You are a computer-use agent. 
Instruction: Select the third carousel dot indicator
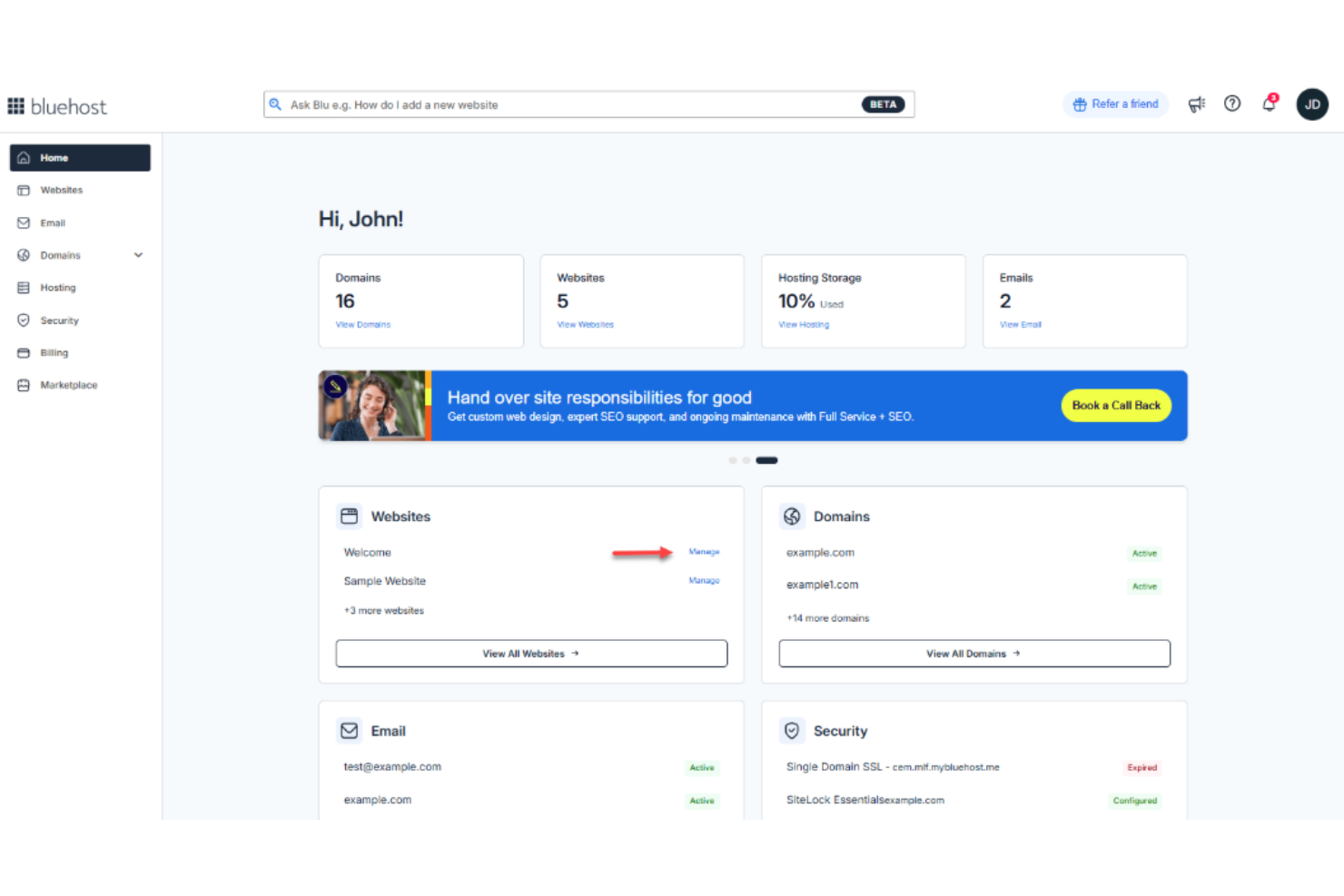[766, 460]
